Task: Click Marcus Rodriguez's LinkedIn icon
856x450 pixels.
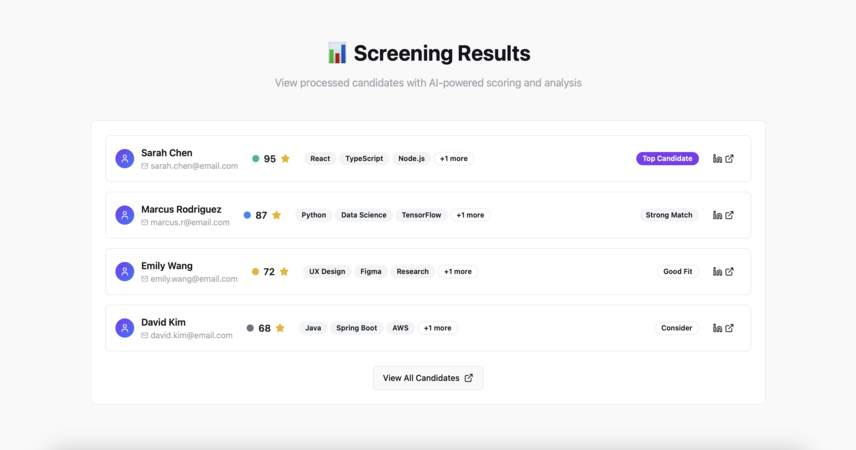Action: [x=717, y=215]
